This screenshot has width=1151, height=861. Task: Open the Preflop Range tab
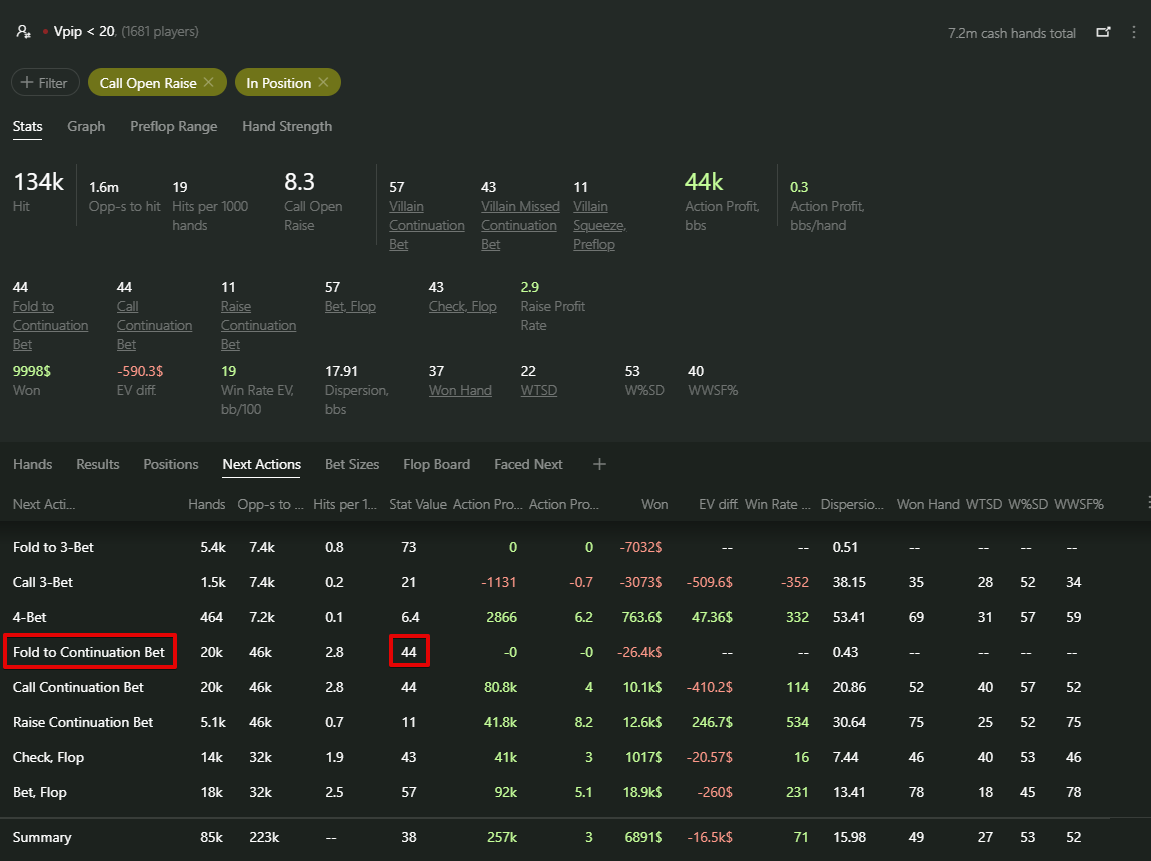pyautogui.click(x=173, y=126)
